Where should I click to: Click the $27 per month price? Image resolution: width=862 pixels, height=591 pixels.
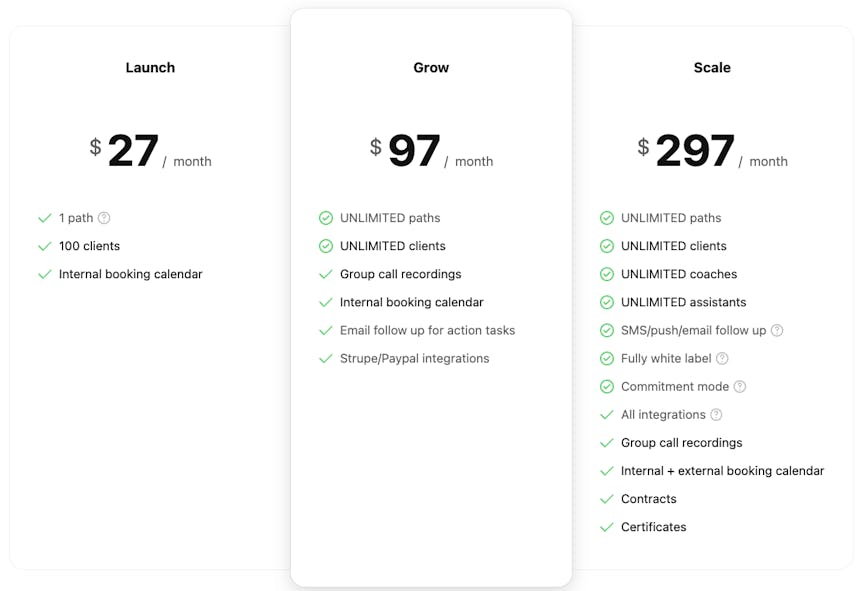click(x=150, y=152)
